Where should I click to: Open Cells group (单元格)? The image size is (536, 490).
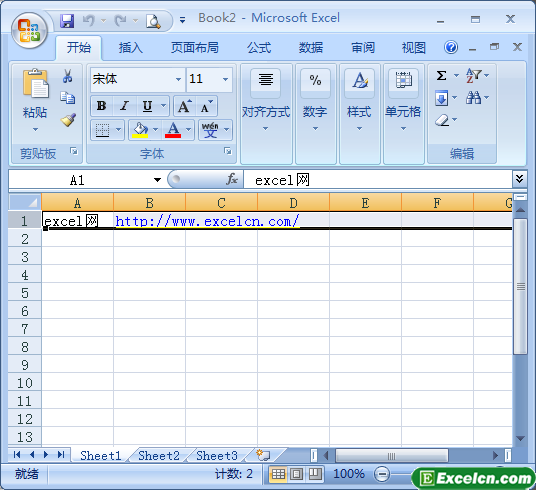(403, 113)
